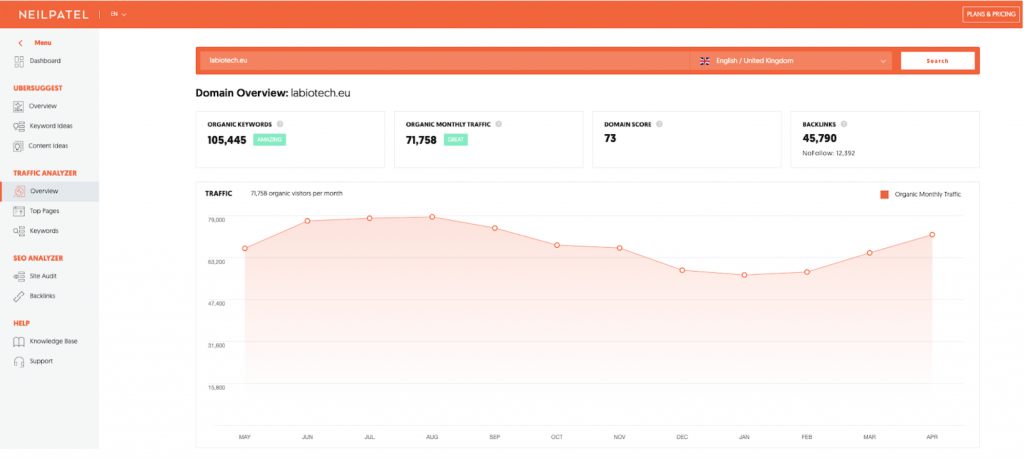
Task: Click the Organic Monthly Traffic legend swatch
Action: point(884,194)
